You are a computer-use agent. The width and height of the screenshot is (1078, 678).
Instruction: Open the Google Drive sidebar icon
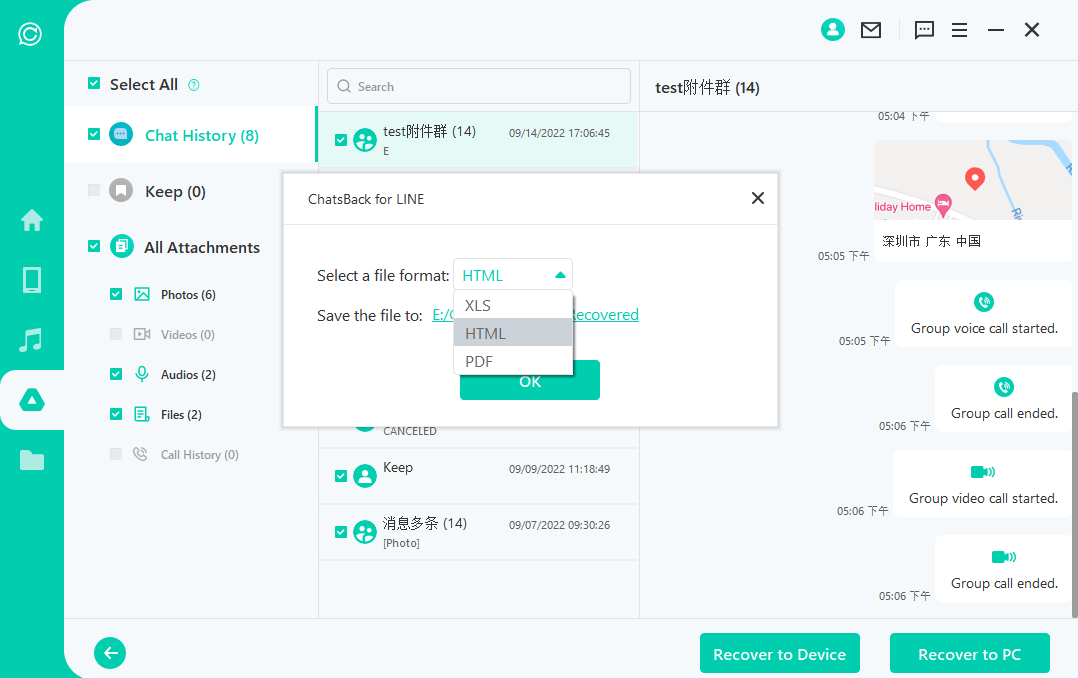32,400
